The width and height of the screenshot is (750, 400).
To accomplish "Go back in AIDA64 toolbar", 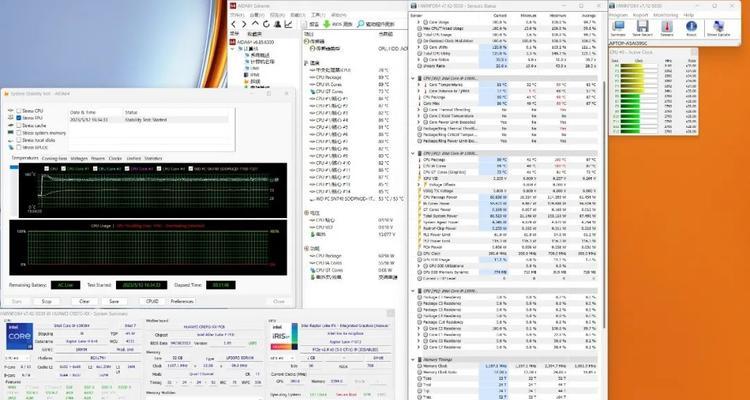I will coord(233,24).
